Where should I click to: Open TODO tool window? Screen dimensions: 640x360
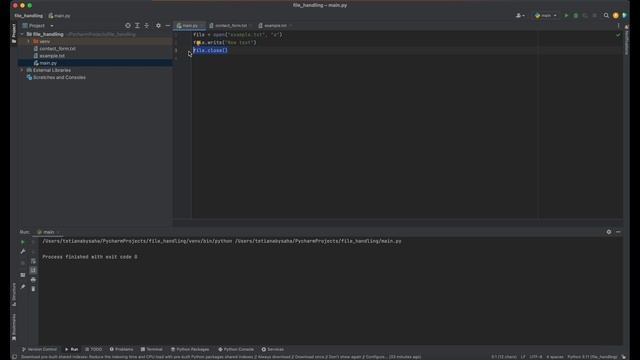click(93, 349)
